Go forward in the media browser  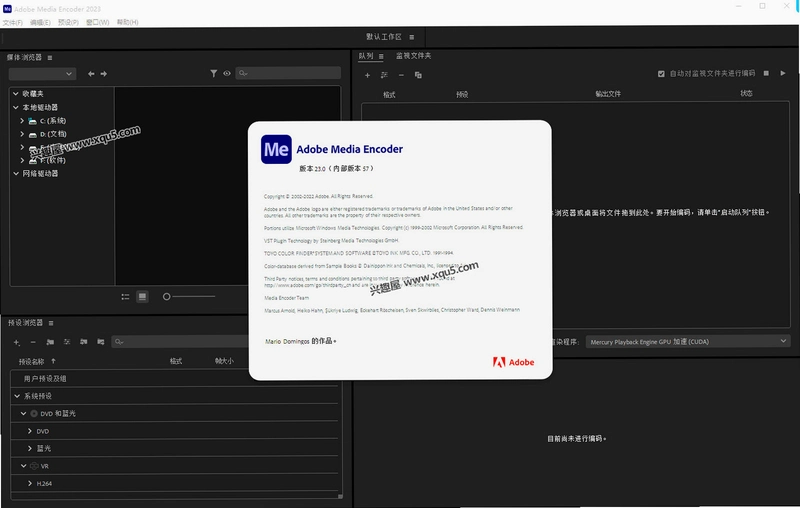104,74
